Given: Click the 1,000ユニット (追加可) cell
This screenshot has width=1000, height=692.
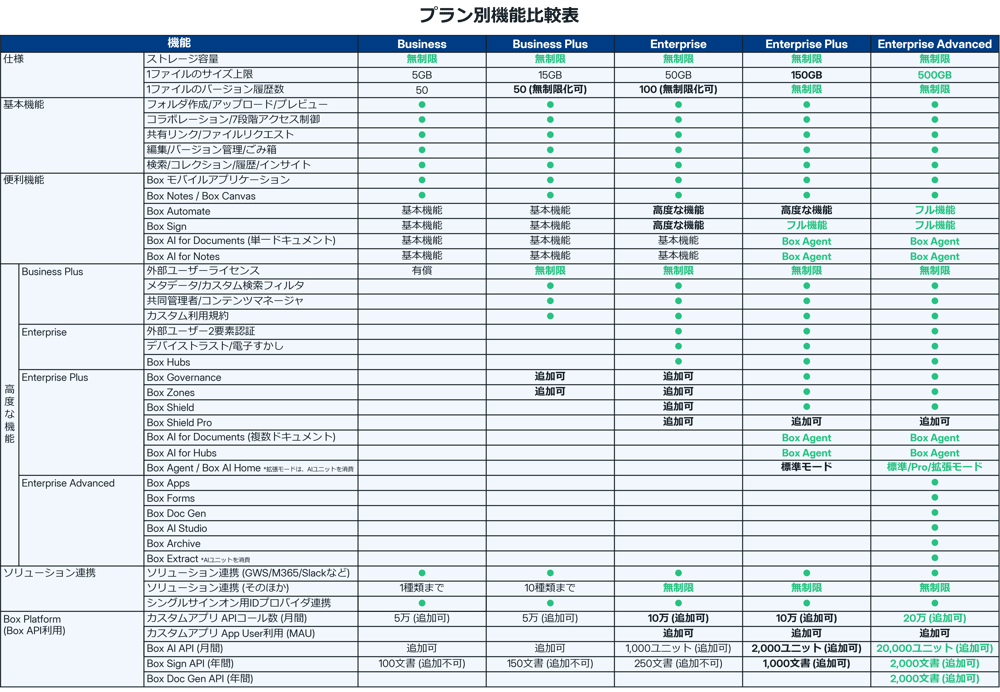Looking at the screenshot, I should [678, 648].
